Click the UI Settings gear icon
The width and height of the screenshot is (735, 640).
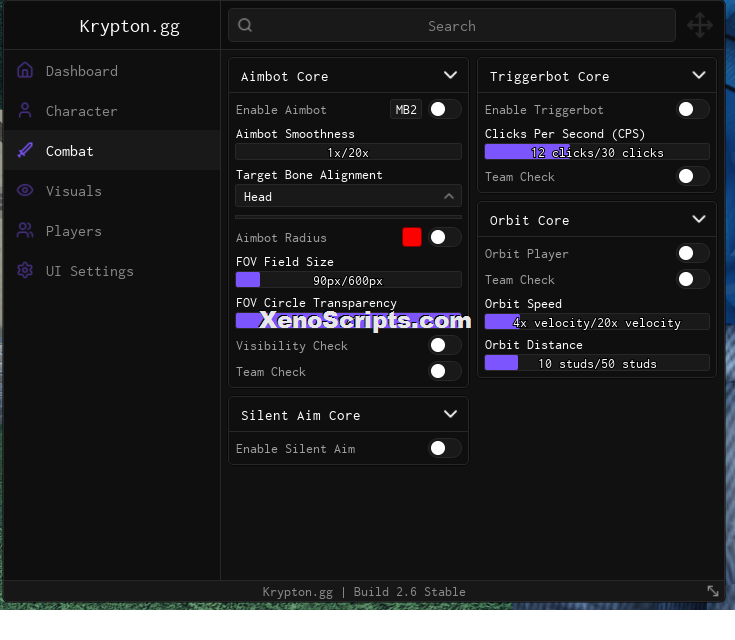[x=25, y=271]
